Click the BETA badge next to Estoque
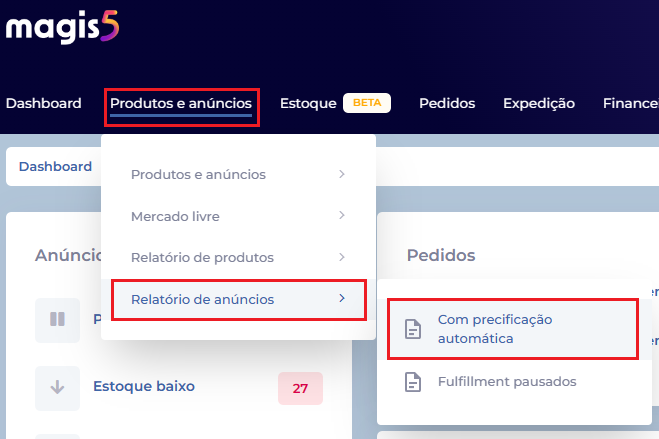The image size is (659, 439). tap(367, 103)
